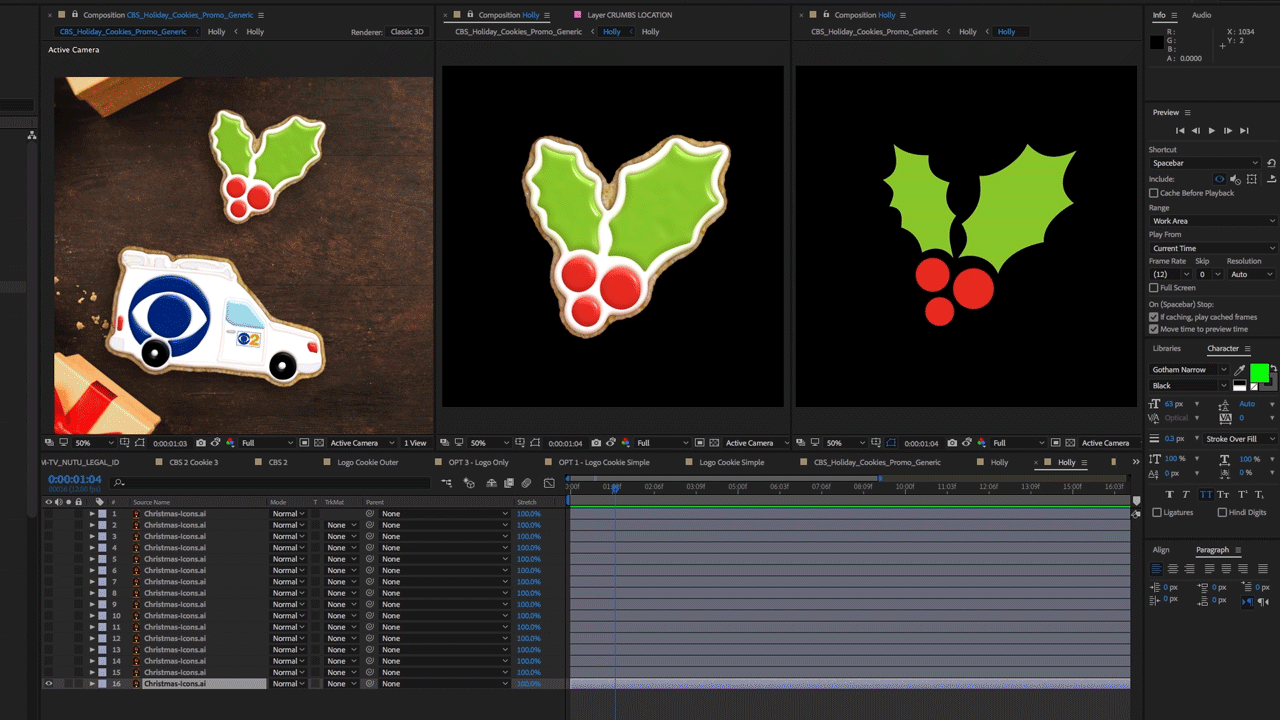
Task: Jump to first frame in Preview panel
Action: click(1180, 131)
